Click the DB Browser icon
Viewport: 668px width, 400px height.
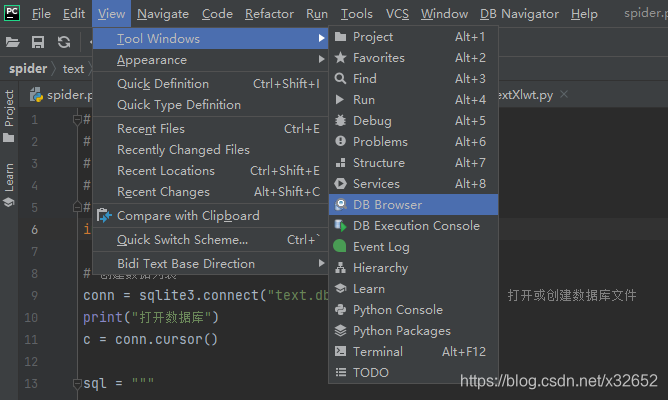tap(340, 204)
